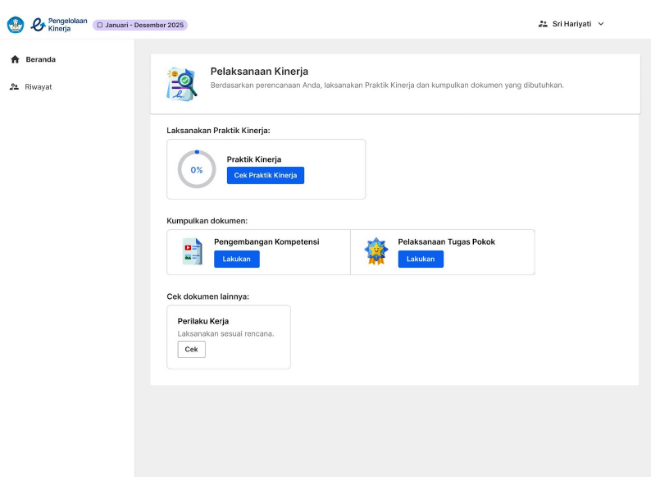This screenshot has width=652, height=477.
Task: Click the Pelaksanaan Kinerja magnifier header icon
Action: click(182, 84)
